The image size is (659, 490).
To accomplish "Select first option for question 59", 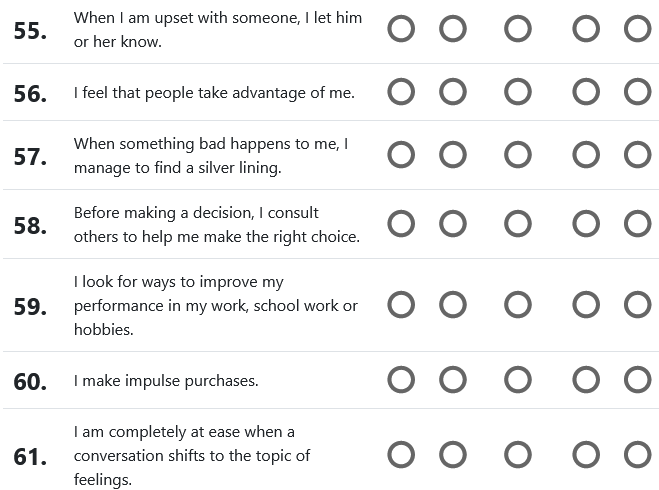I will 401,305.
